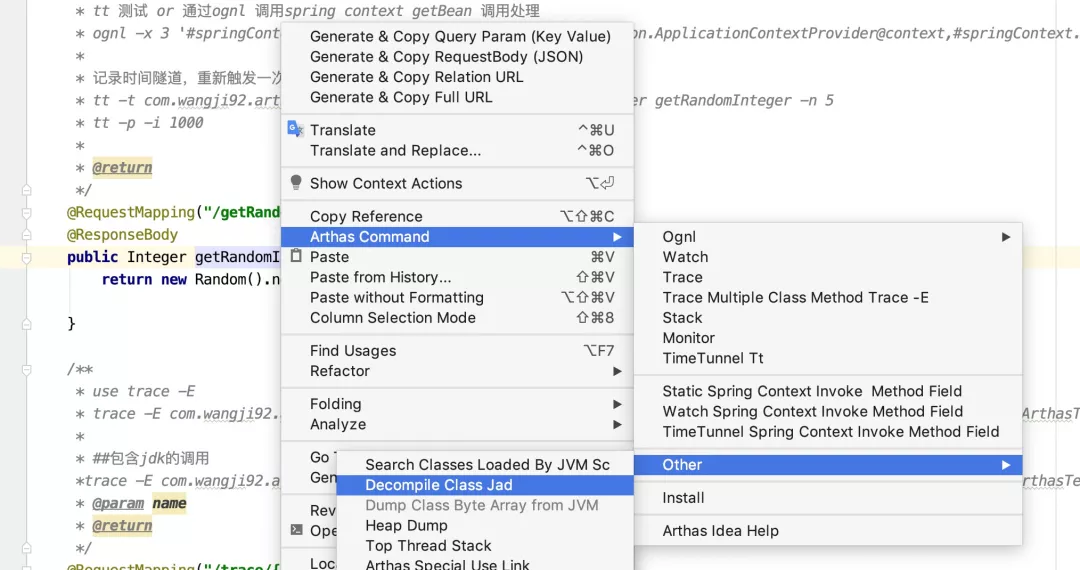Viewport: 1080px width, 570px height.
Task: Click the Translate icon in context menu
Action: [x=295, y=129]
